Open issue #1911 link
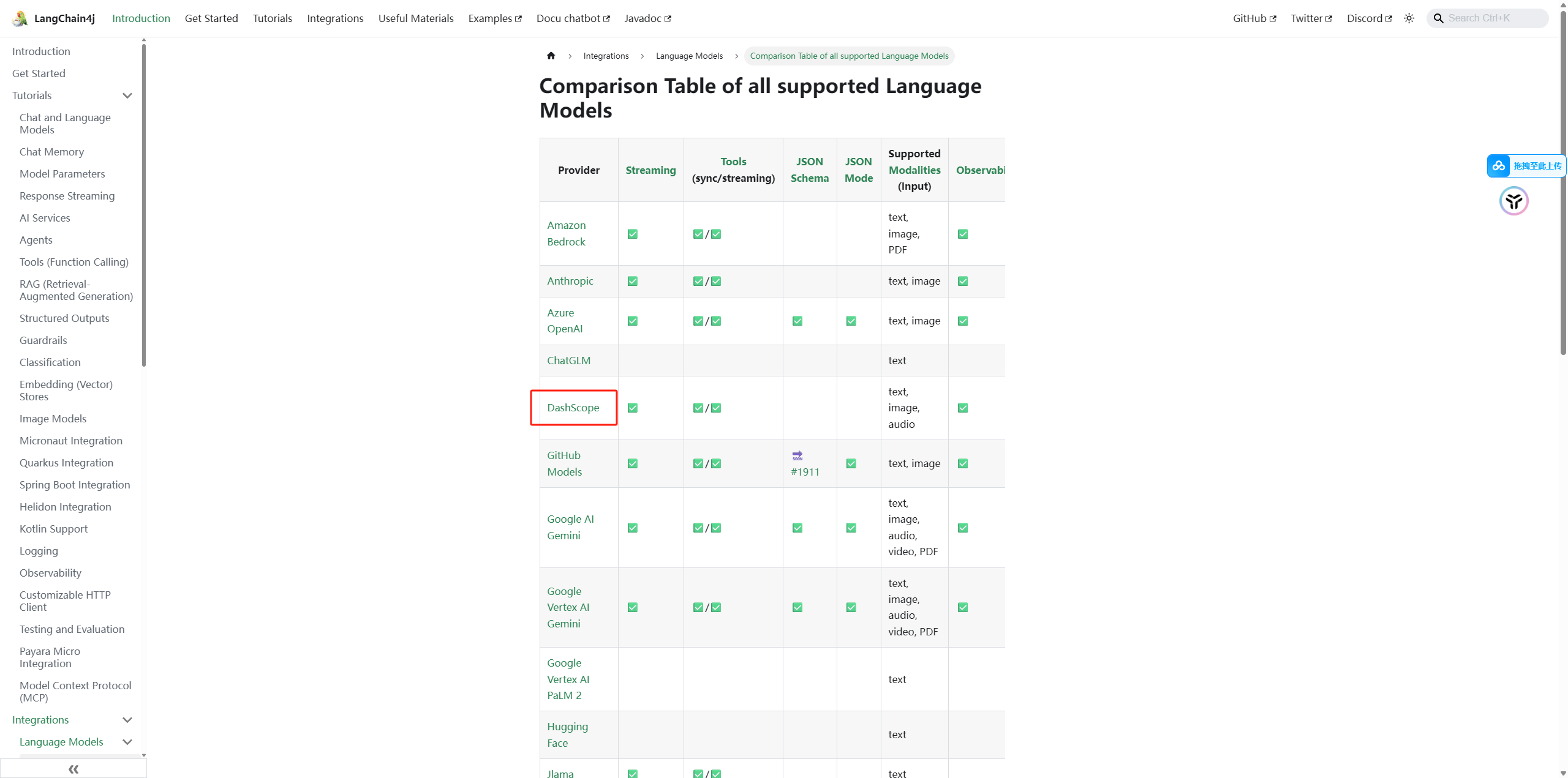Viewport: 1568px width, 778px height. (805, 472)
